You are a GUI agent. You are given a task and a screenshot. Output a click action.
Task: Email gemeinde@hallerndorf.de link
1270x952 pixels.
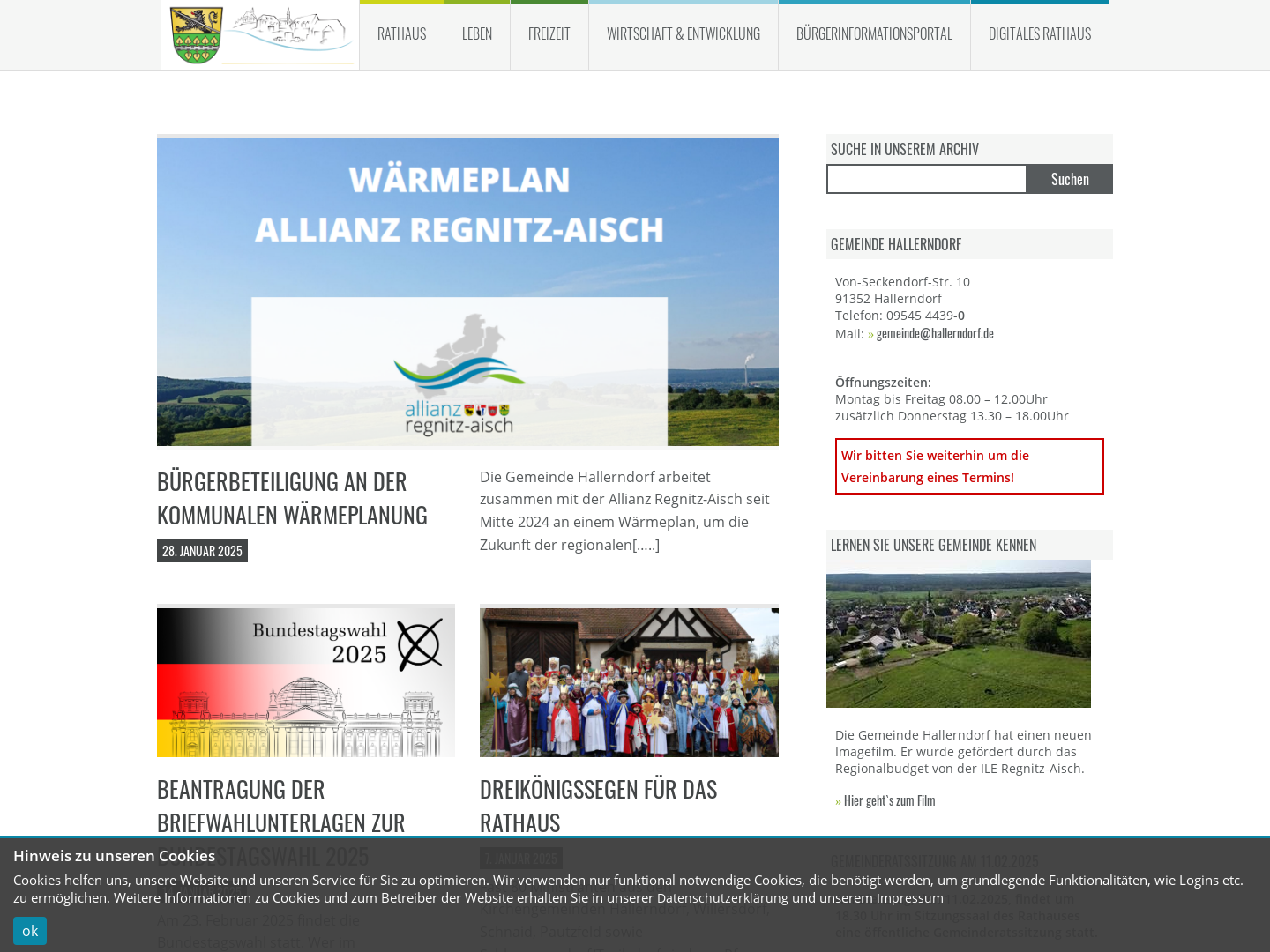pos(935,333)
